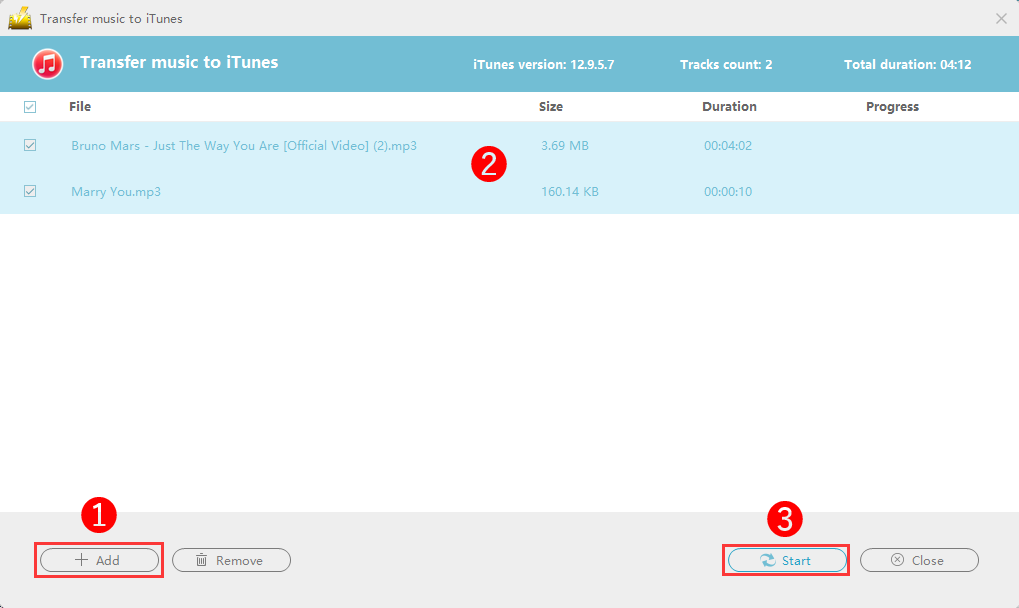Close the window with the top-right X

[x=1001, y=18]
